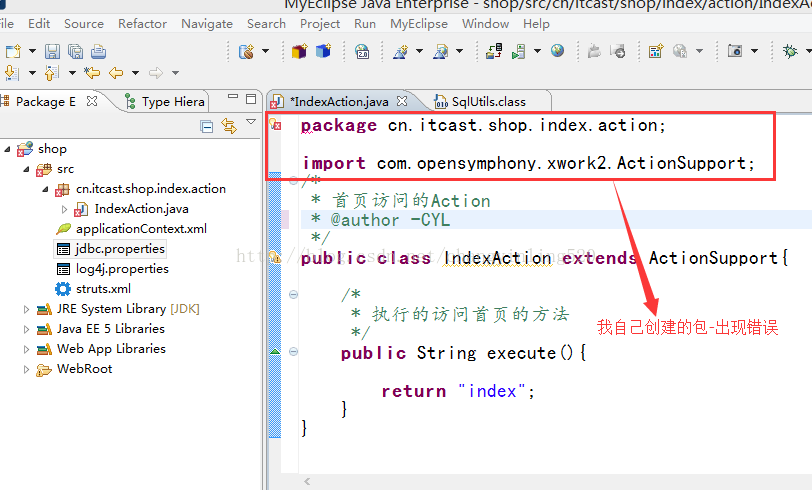Minimize the Package Explorer panel
Image resolution: width=812 pixels, height=490 pixels.
pyautogui.click(x=233, y=96)
